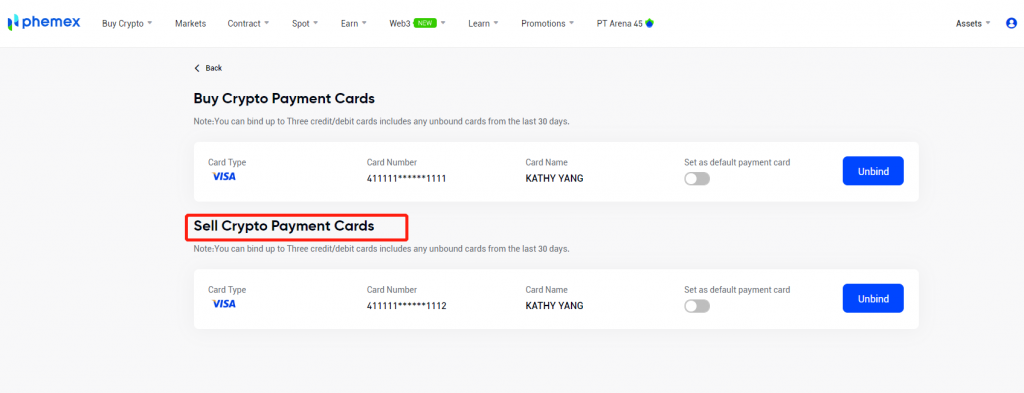Click the NEW badge beside Web3

[x=425, y=23]
